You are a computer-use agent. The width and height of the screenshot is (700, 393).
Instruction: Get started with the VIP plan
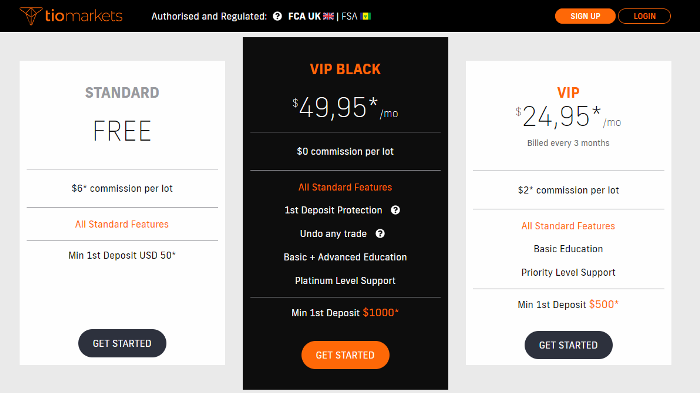568,345
